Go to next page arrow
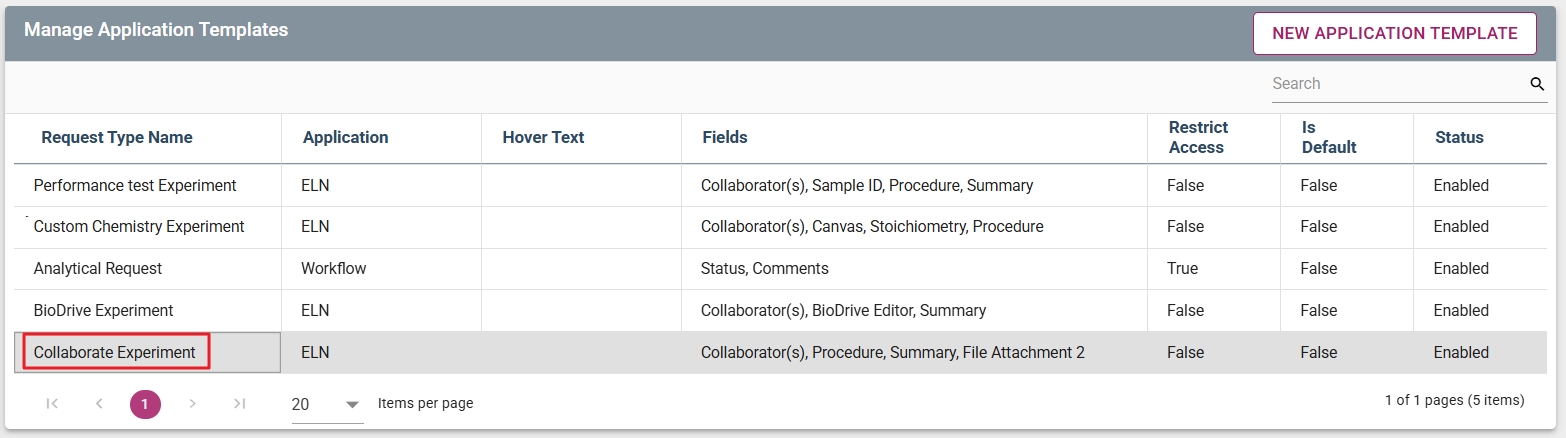The width and height of the screenshot is (1566, 438). point(192,403)
